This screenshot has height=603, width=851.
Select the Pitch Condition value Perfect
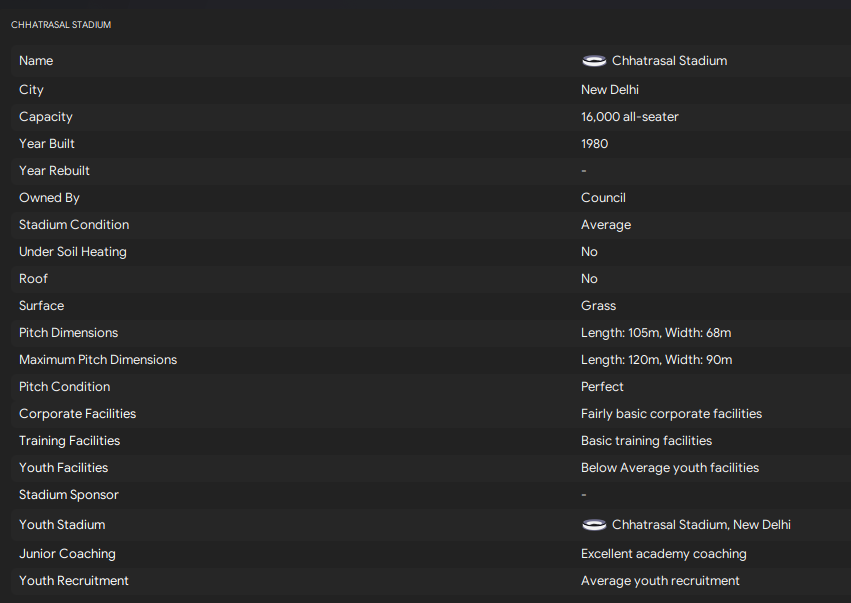(602, 387)
